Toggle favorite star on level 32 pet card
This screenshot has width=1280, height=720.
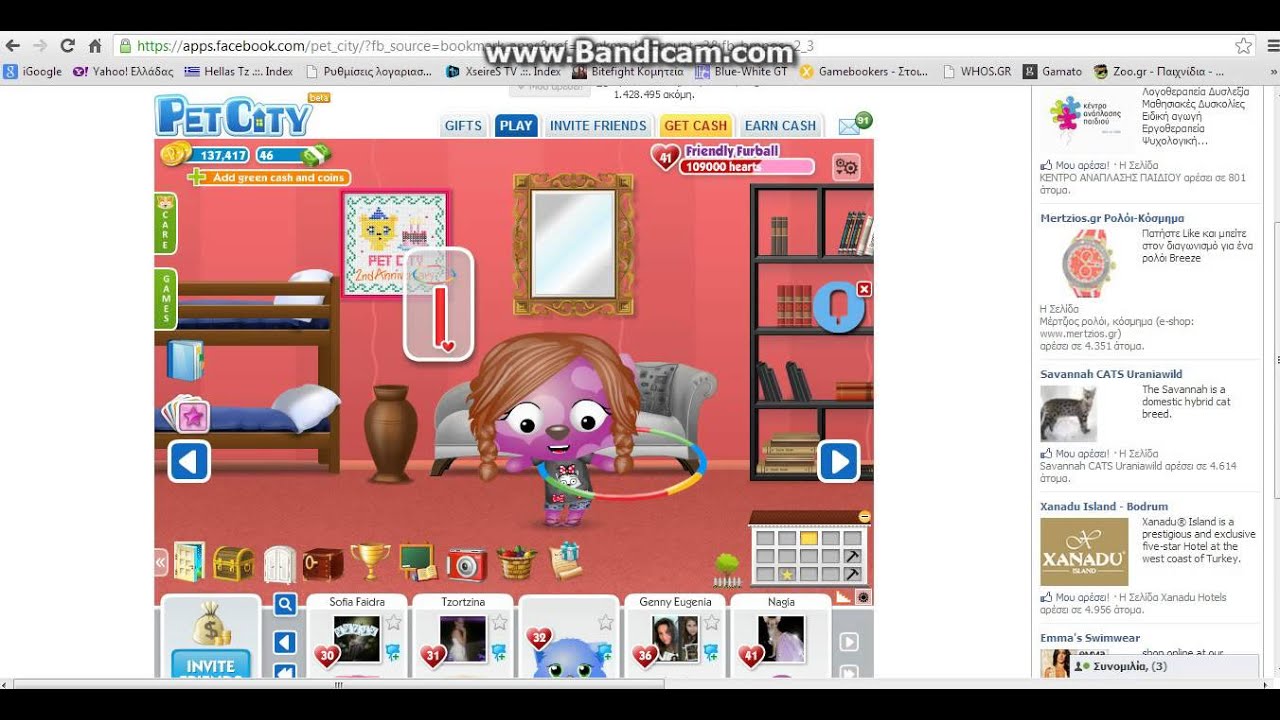tap(605, 623)
